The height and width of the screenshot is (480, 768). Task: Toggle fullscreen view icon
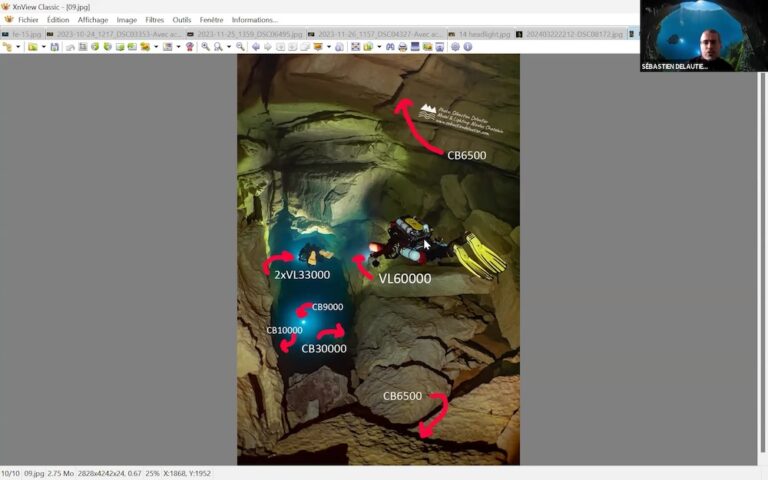(x=355, y=47)
